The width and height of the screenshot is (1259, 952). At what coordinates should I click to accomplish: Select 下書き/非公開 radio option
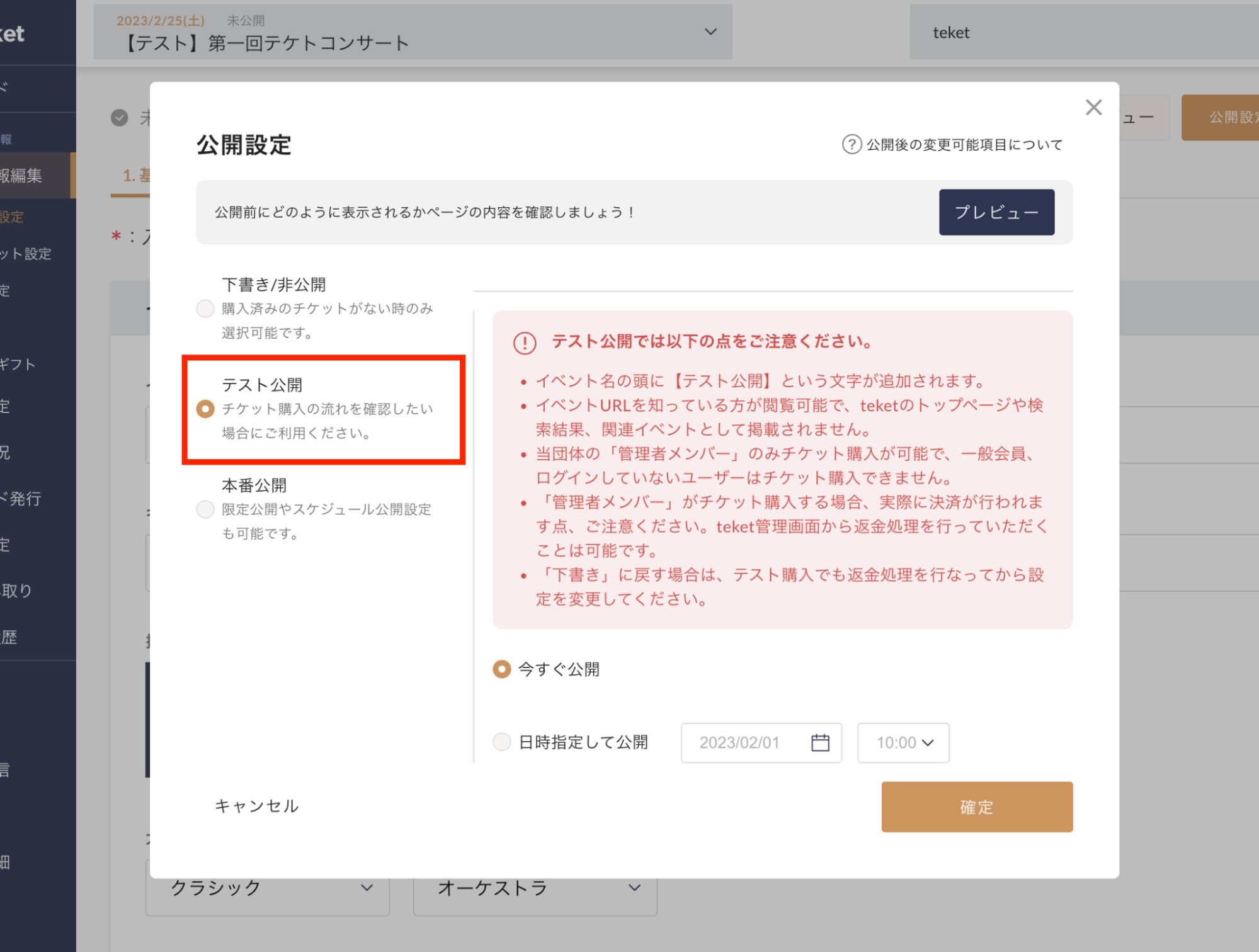(205, 309)
